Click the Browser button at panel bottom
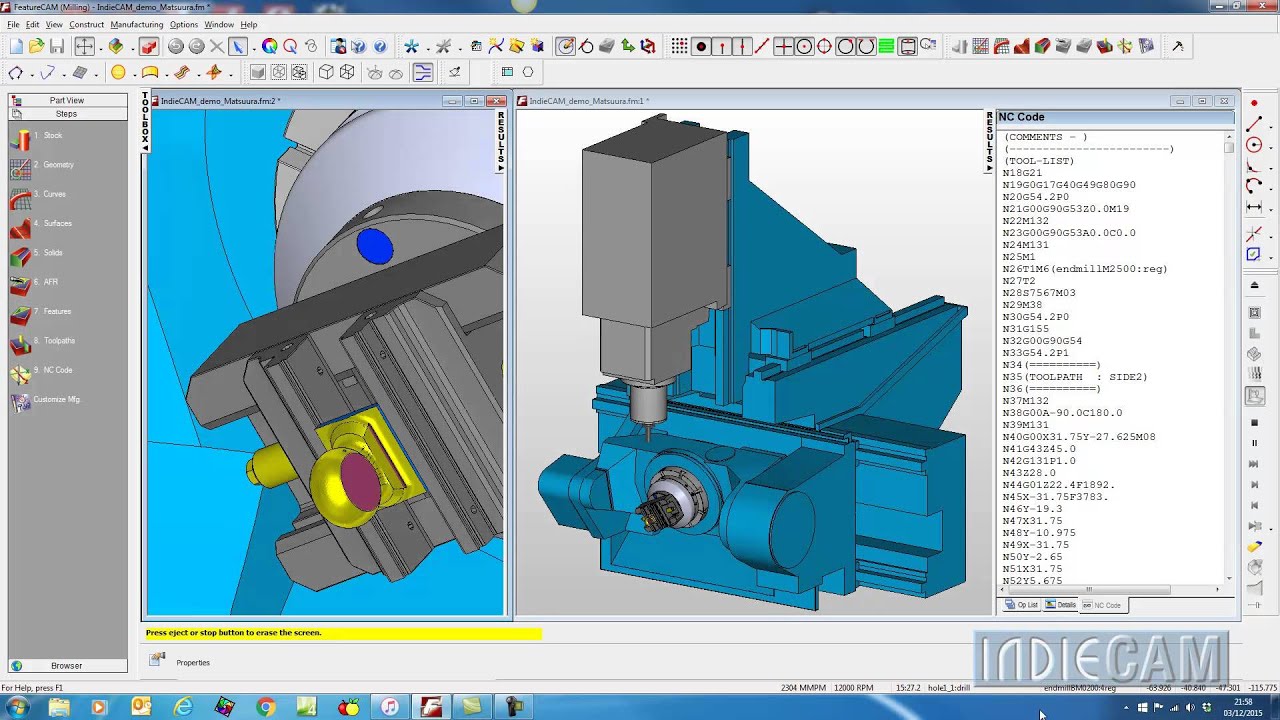Image resolution: width=1280 pixels, height=720 pixels. click(x=68, y=666)
